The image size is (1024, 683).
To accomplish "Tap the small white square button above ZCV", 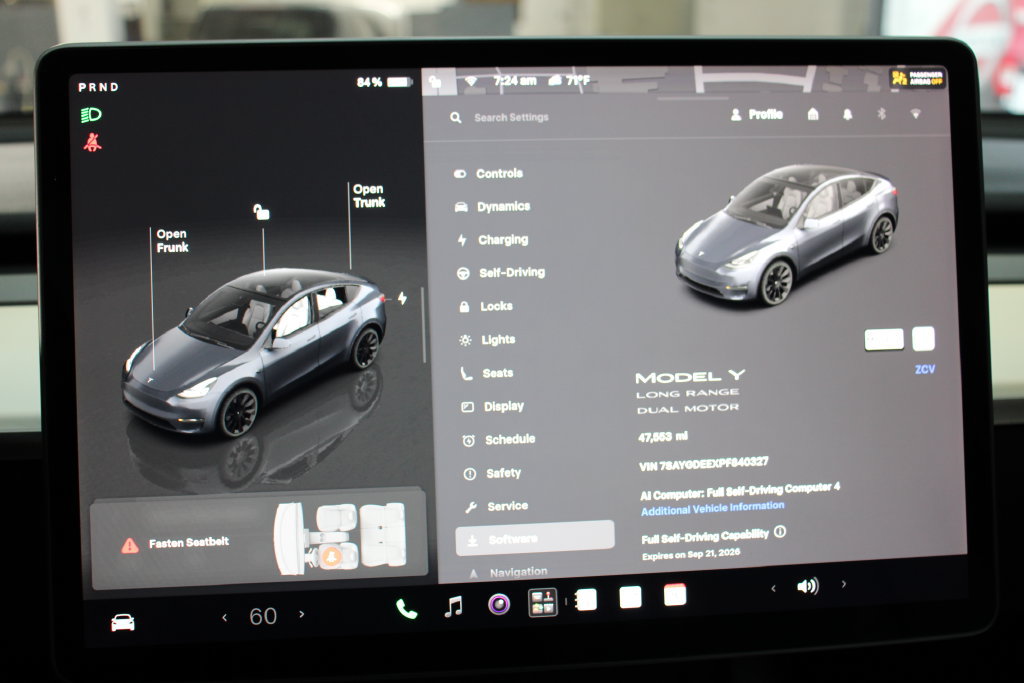I will coord(923,339).
